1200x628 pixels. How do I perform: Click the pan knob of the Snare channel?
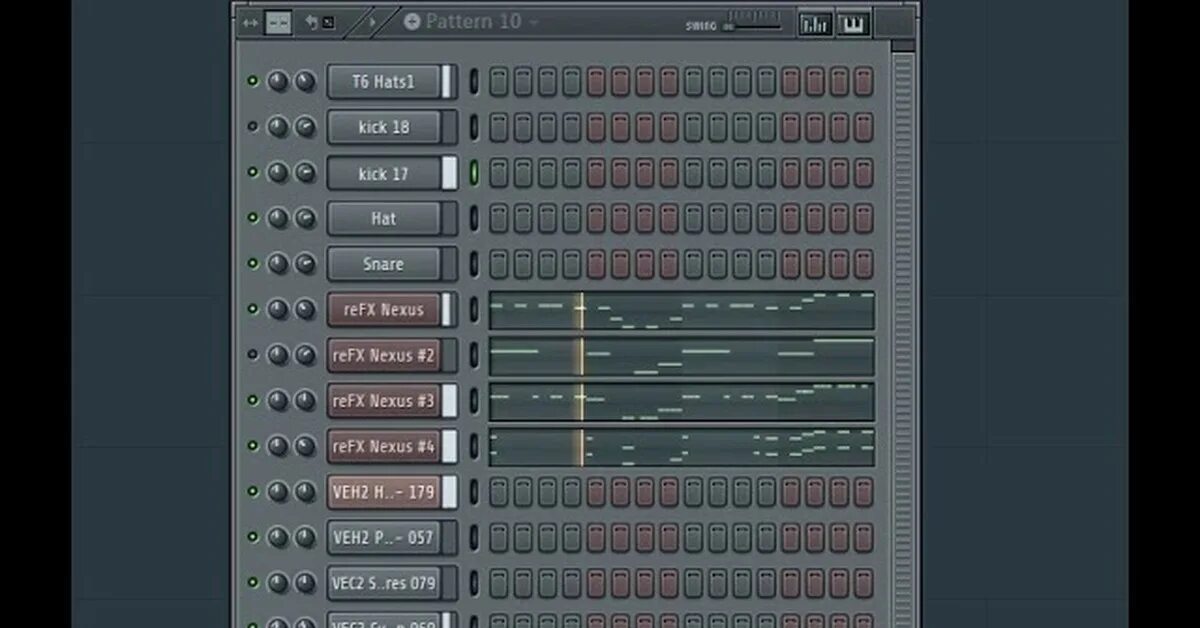pyautogui.click(x=278, y=264)
